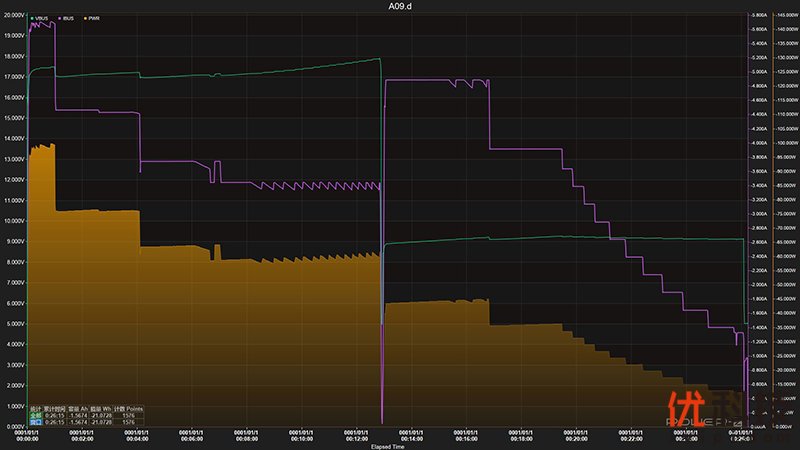Click the 00:06:00 time axis marker
This screenshot has height=450, width=800.
(x=190, y=437)
